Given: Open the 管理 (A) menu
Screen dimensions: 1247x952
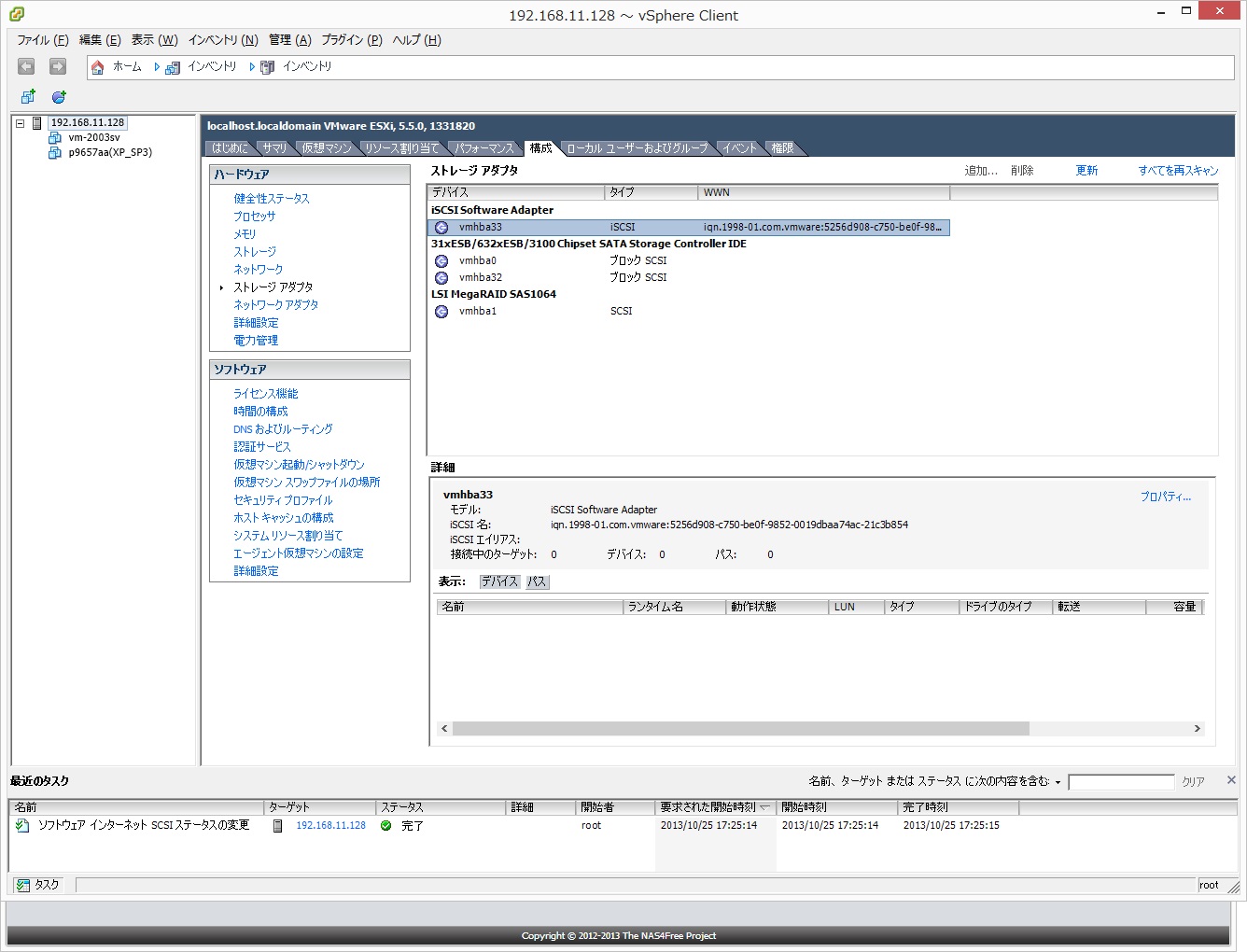Looking at the screenshot, I should [290, 40].
